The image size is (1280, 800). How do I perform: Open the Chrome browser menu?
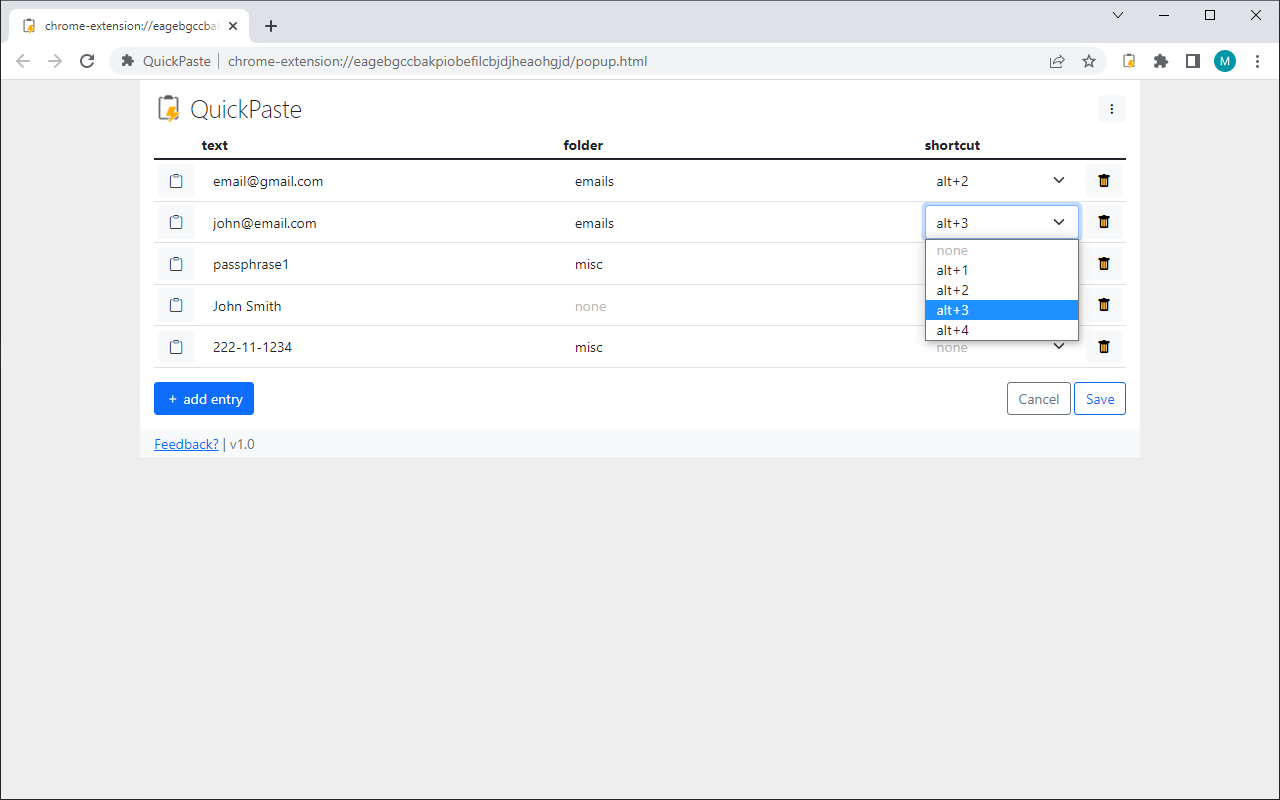tap(1257, 61)
